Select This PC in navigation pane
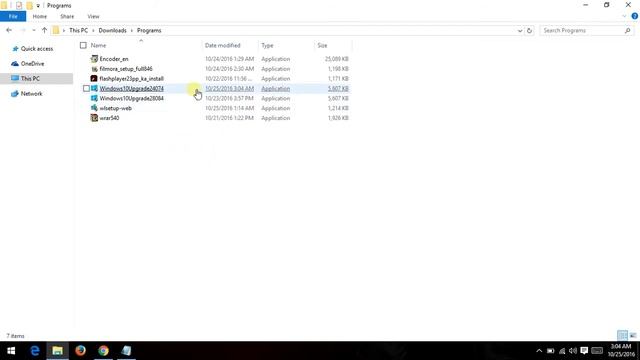This screenshot has height=360, width=640. point(30,78)
